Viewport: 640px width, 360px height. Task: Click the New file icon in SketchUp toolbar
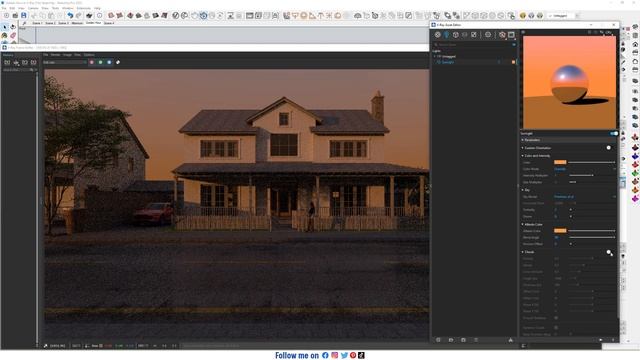pos(7,16)
